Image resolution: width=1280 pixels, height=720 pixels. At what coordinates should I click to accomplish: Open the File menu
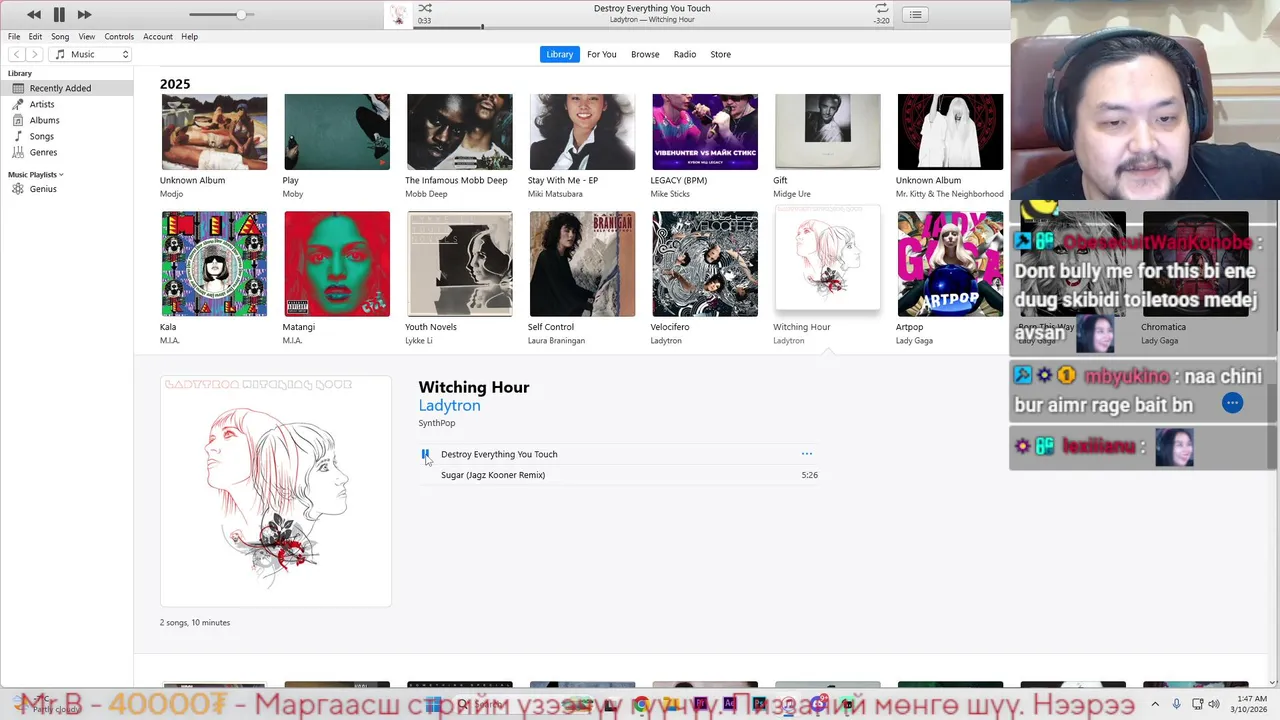click(x=14, y=36)
